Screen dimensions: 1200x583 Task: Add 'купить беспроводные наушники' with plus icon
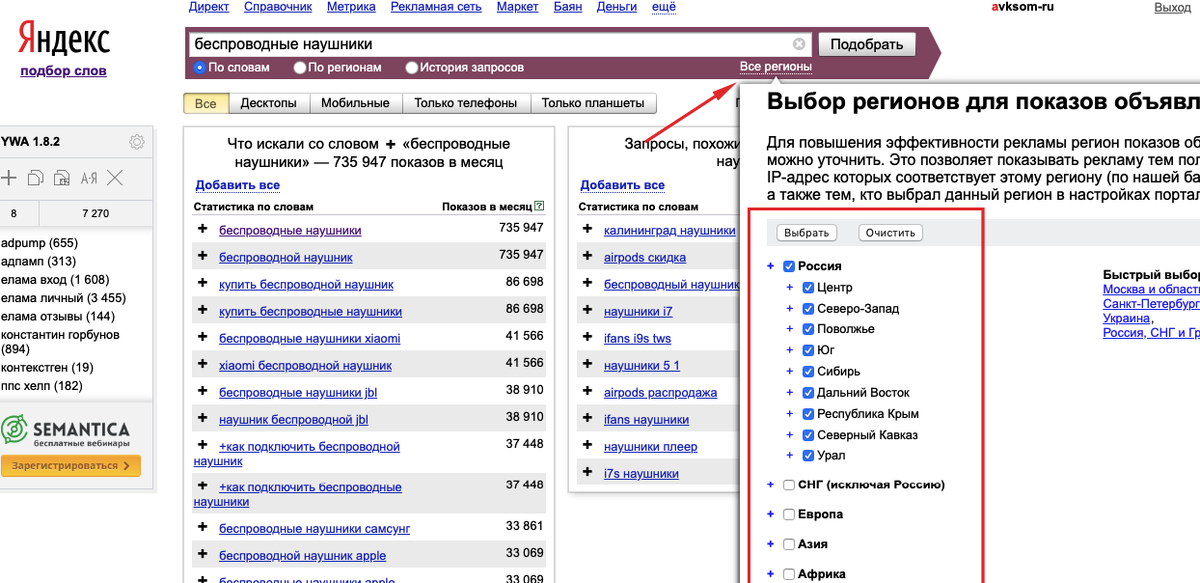203,311
